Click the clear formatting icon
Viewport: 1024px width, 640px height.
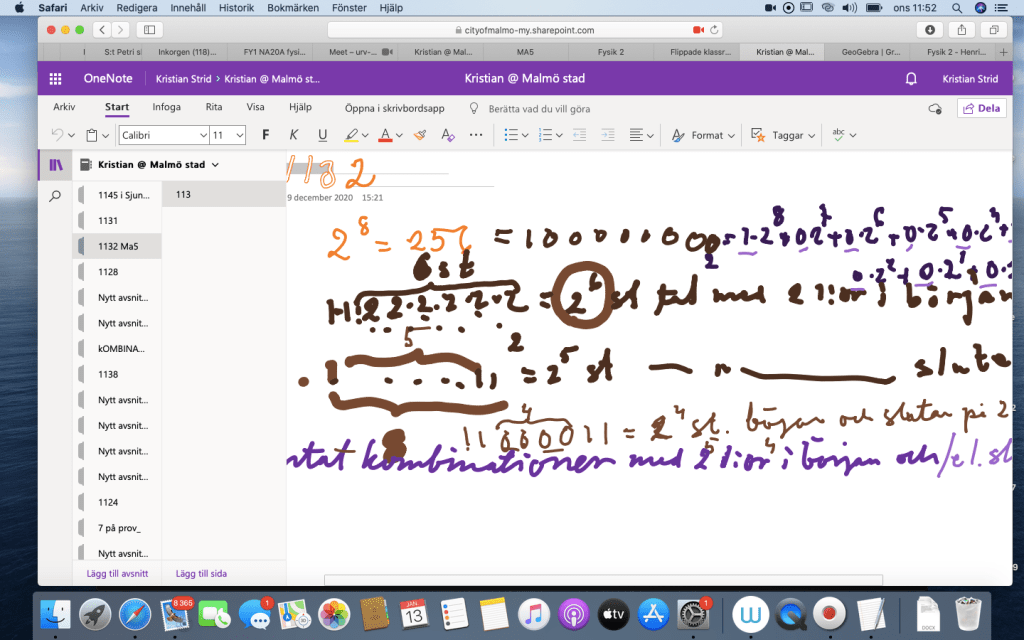(x=447, y=135)
